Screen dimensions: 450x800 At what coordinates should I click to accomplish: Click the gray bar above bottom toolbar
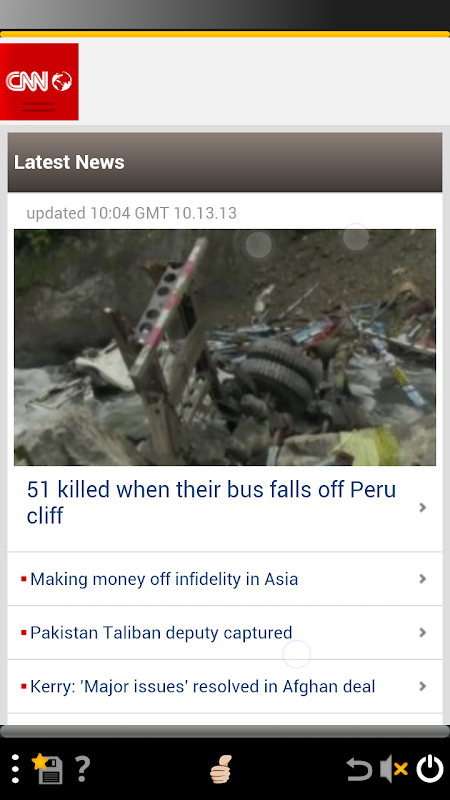click(225, 731)
